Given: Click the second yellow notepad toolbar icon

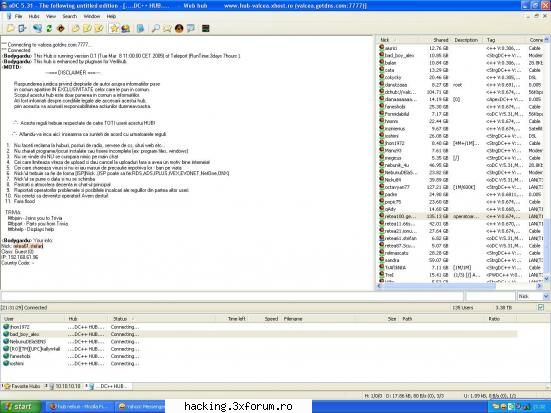Looking at the screenshot, I should point(87,28).
